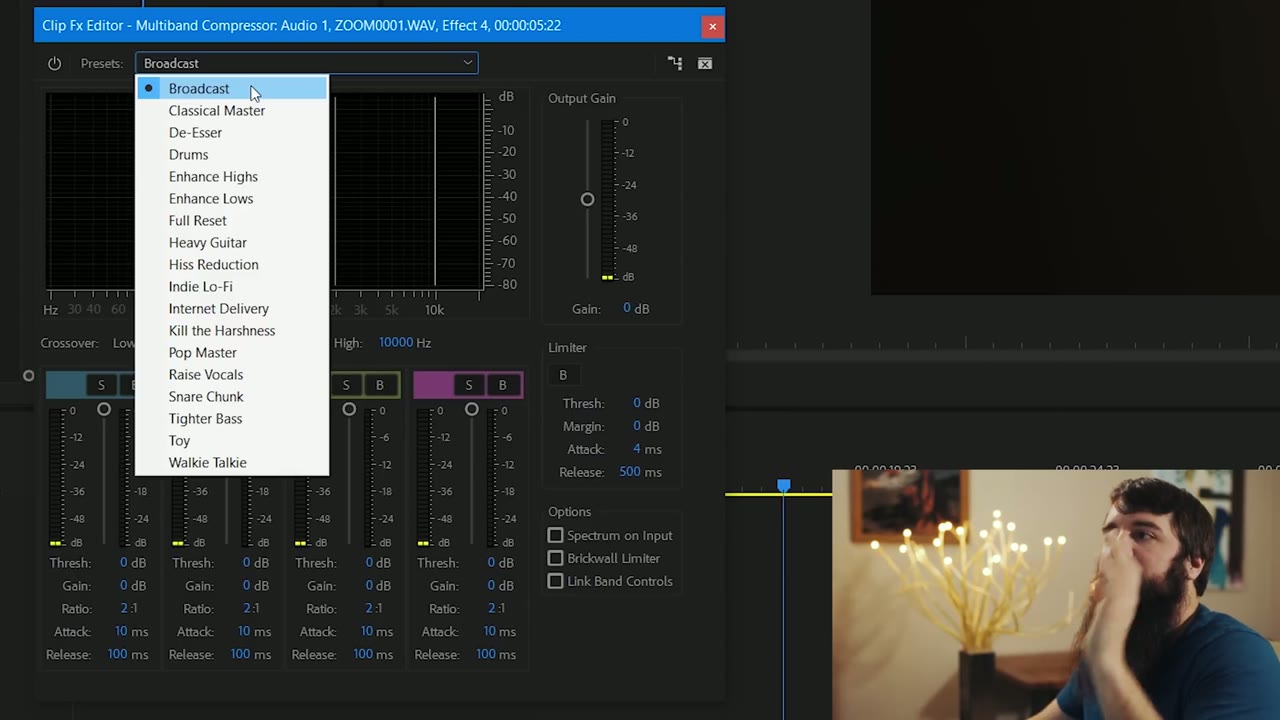Screen dimensions: 1280x720
Task: Click the first band Ratio 2:1 value
Action: 128,609
